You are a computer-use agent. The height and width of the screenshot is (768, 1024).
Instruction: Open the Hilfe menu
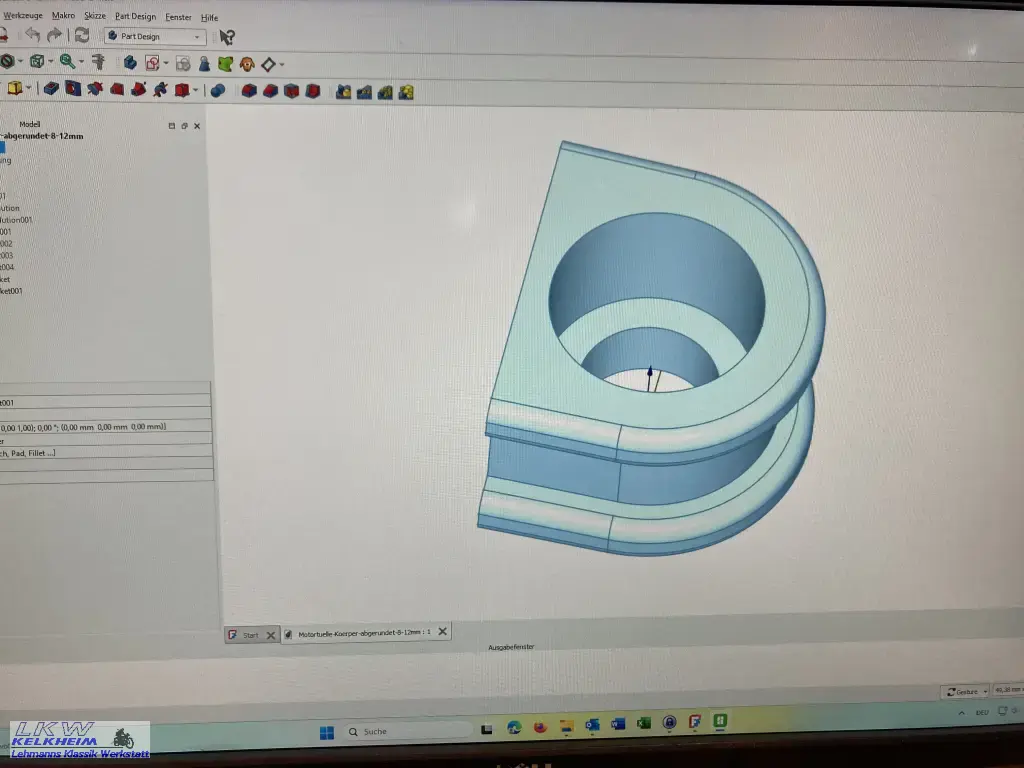click(x=210, y=18)
